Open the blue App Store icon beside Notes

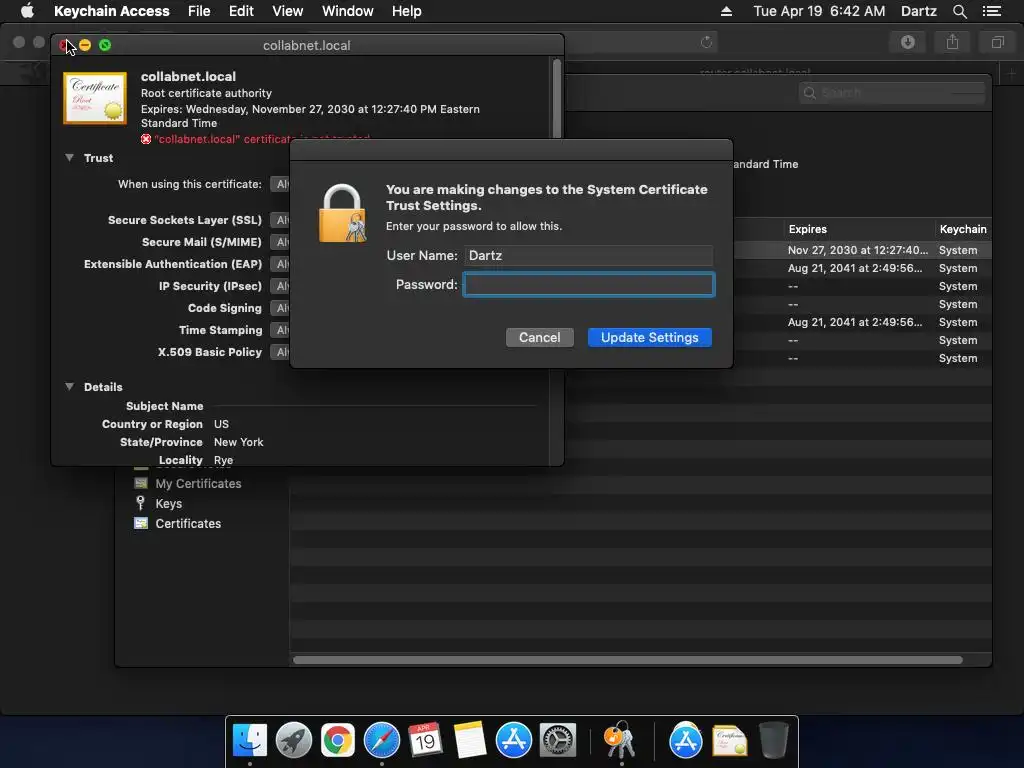(513, 741)
